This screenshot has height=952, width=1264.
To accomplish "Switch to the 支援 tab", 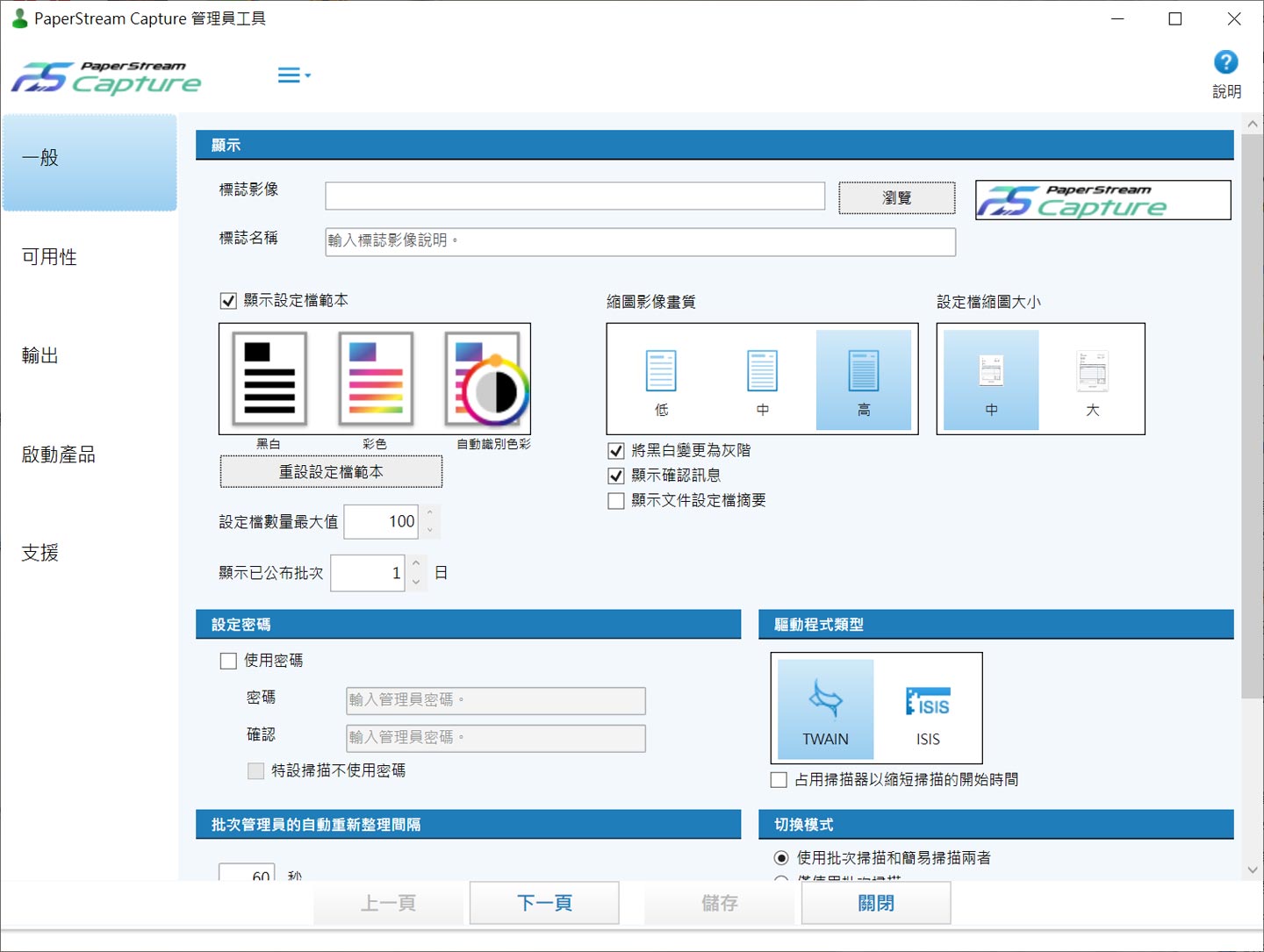I will (90, 553).
